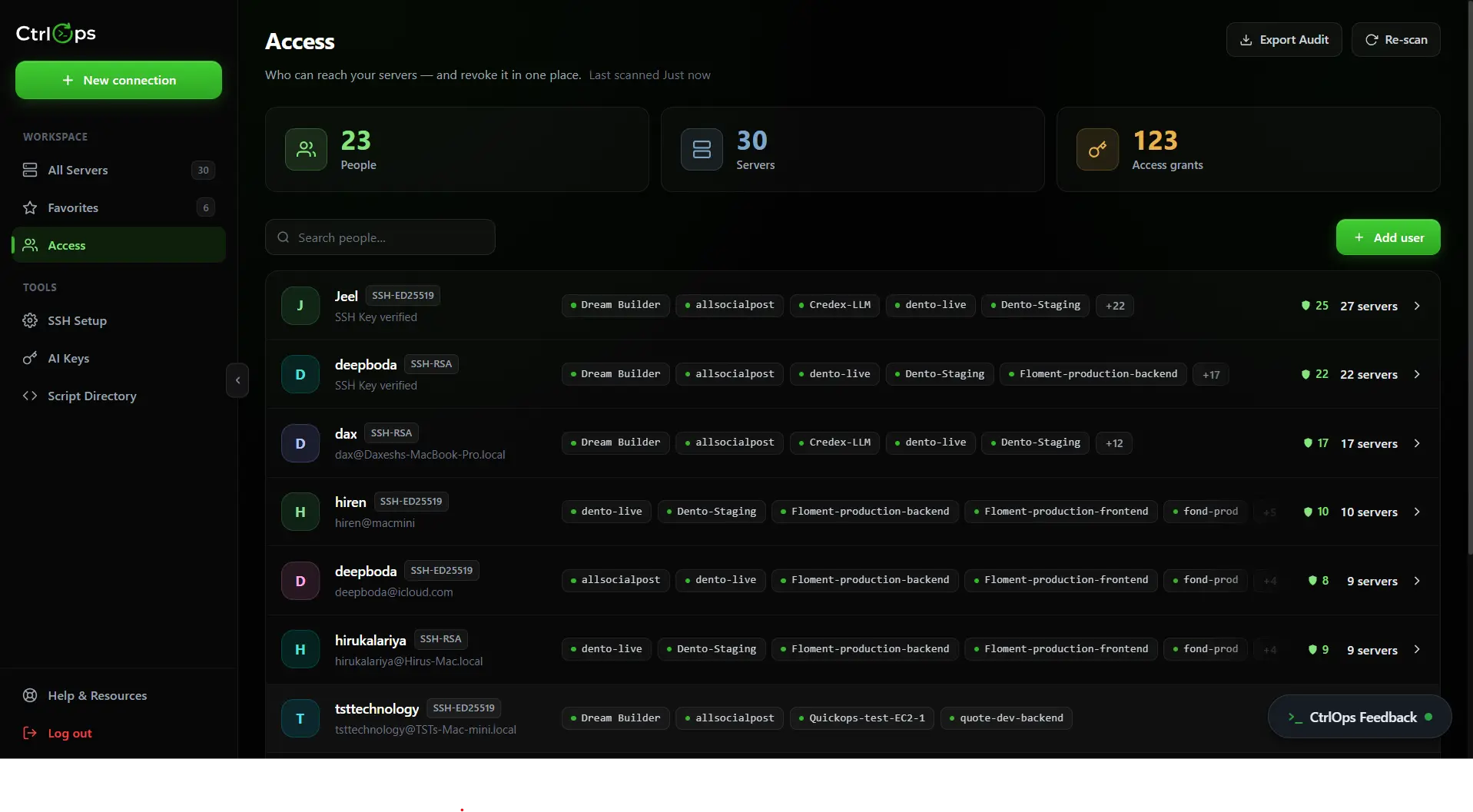This screenshot has height=812, width=1473.
Task: Expand the deepboda@icloud.com row chevron
Action: pyautogui.click(x=1417, y=581)
